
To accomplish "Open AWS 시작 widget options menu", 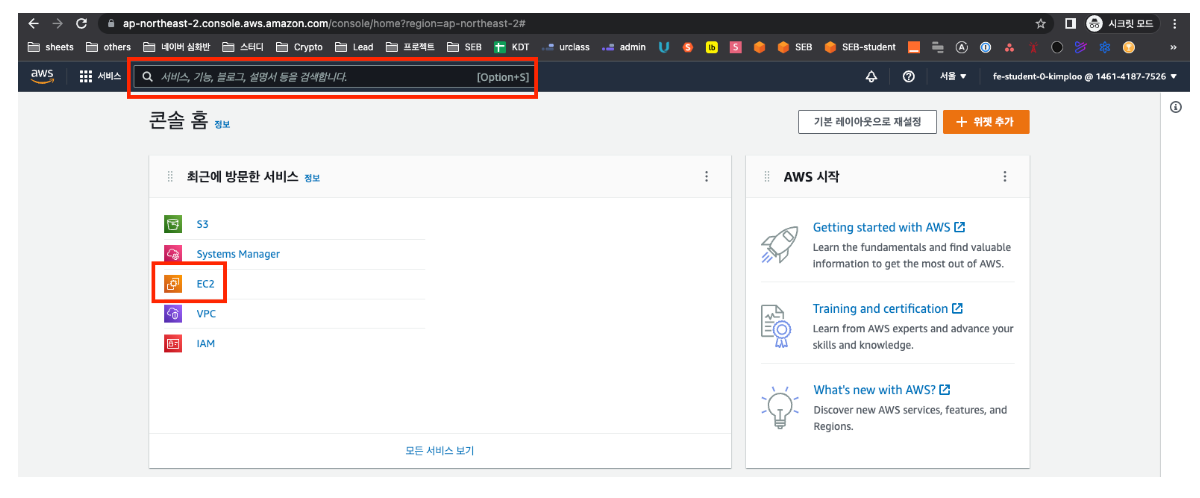I will click(1005, 177).
